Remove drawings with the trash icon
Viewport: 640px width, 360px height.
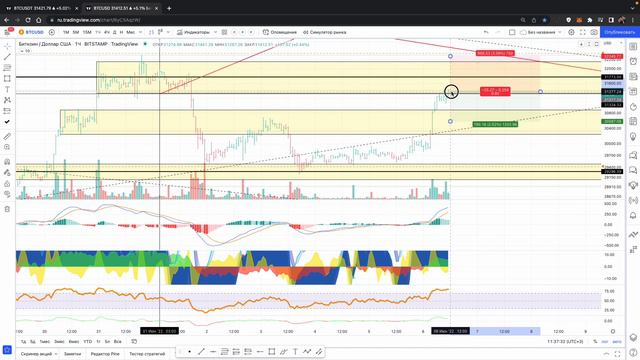tap(7, 209)
